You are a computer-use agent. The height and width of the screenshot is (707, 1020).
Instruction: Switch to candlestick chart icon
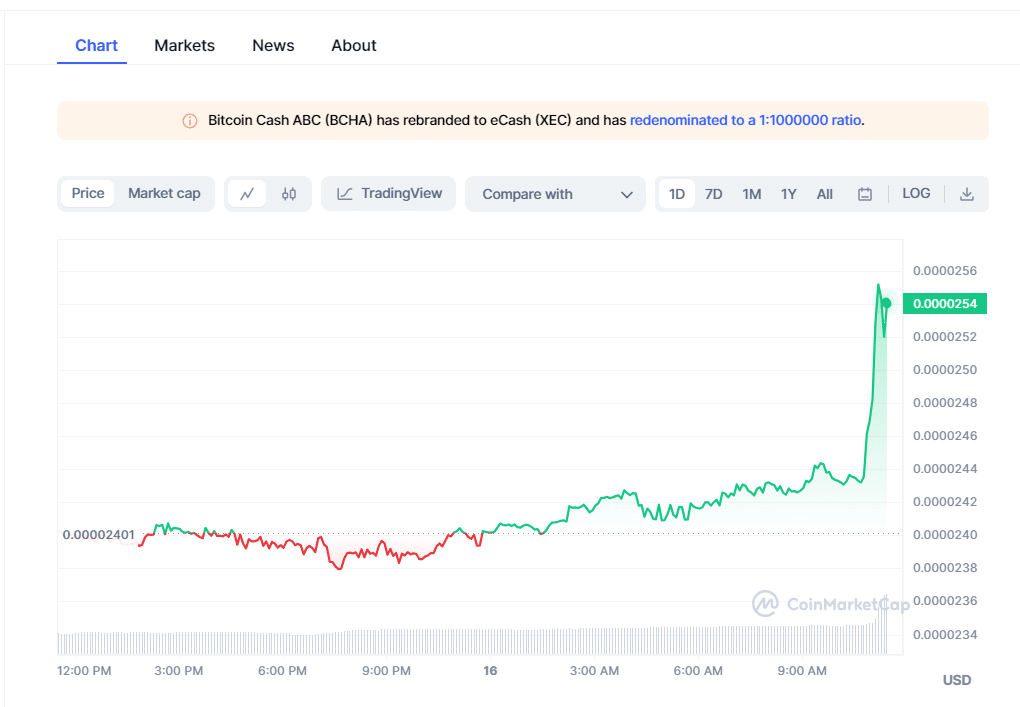[289, 194]
